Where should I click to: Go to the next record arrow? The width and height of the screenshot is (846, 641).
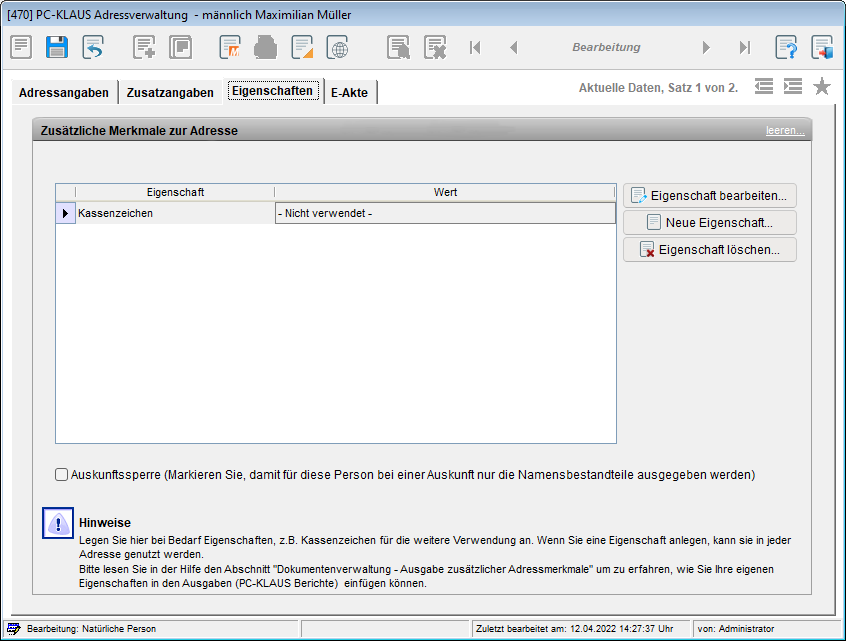coord(706,47)
